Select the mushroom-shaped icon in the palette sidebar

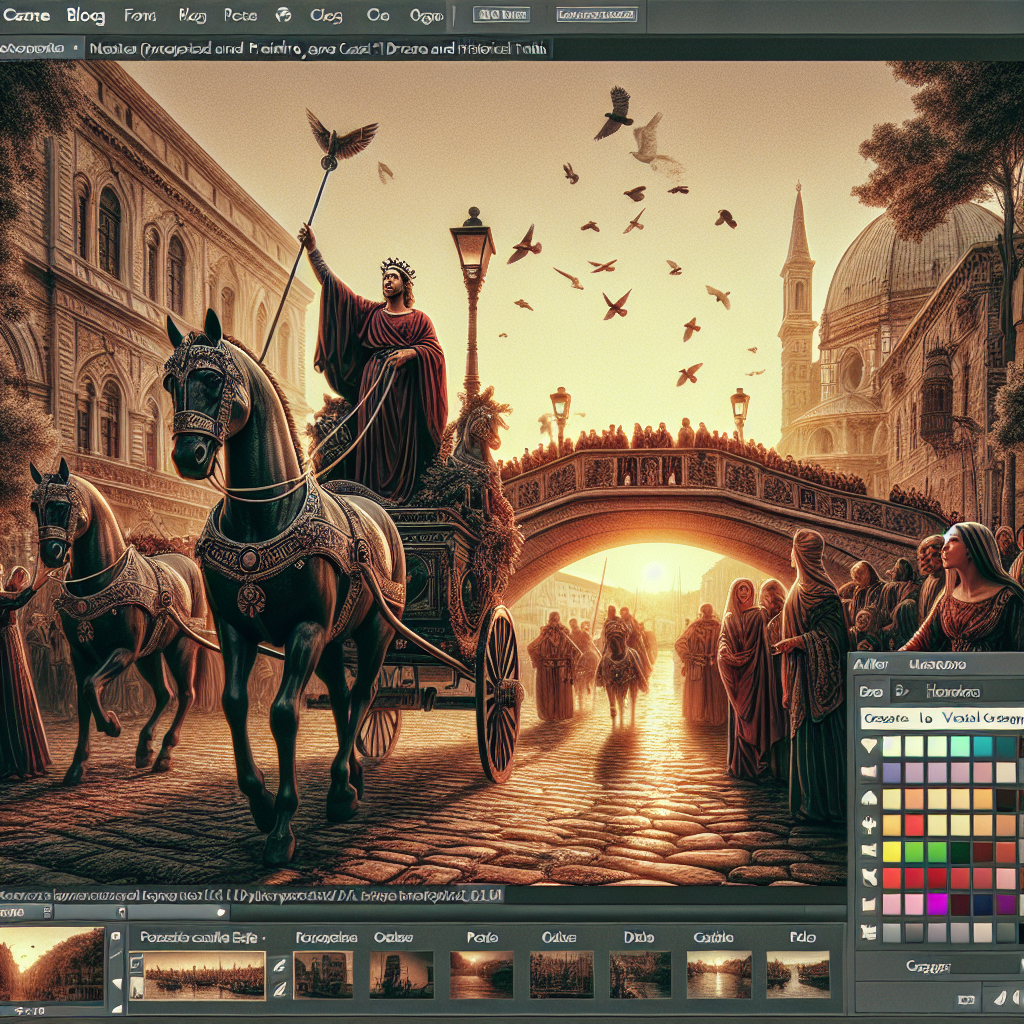click(x=867, y=826)
